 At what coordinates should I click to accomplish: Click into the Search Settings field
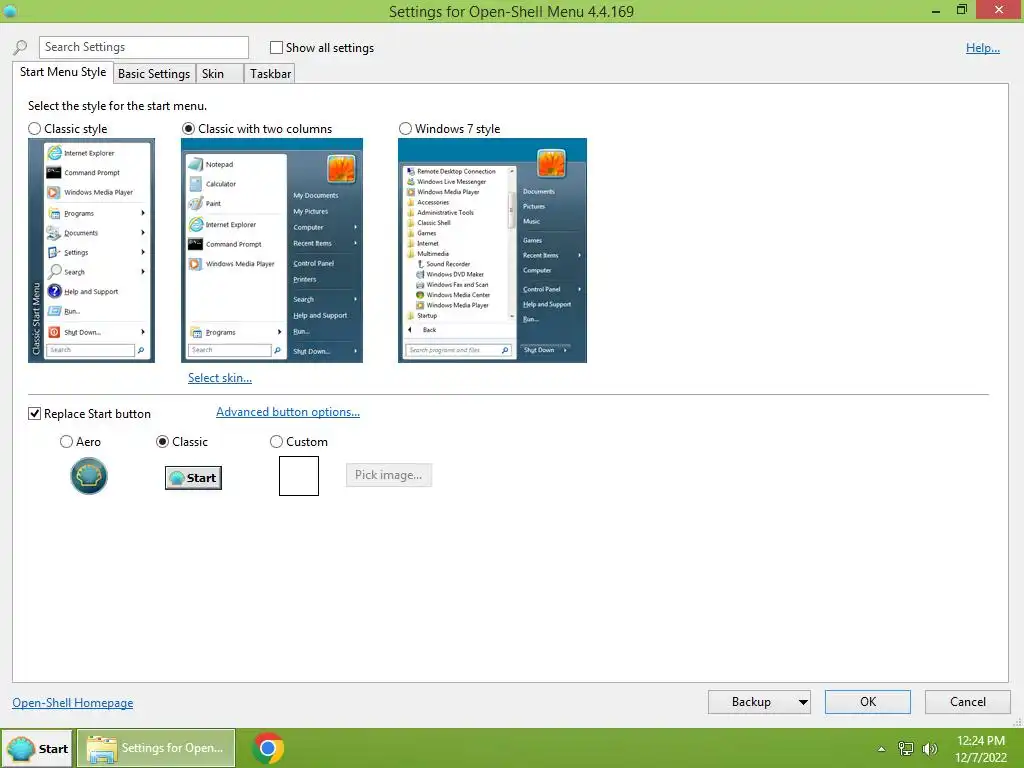(x=144, y=47)
